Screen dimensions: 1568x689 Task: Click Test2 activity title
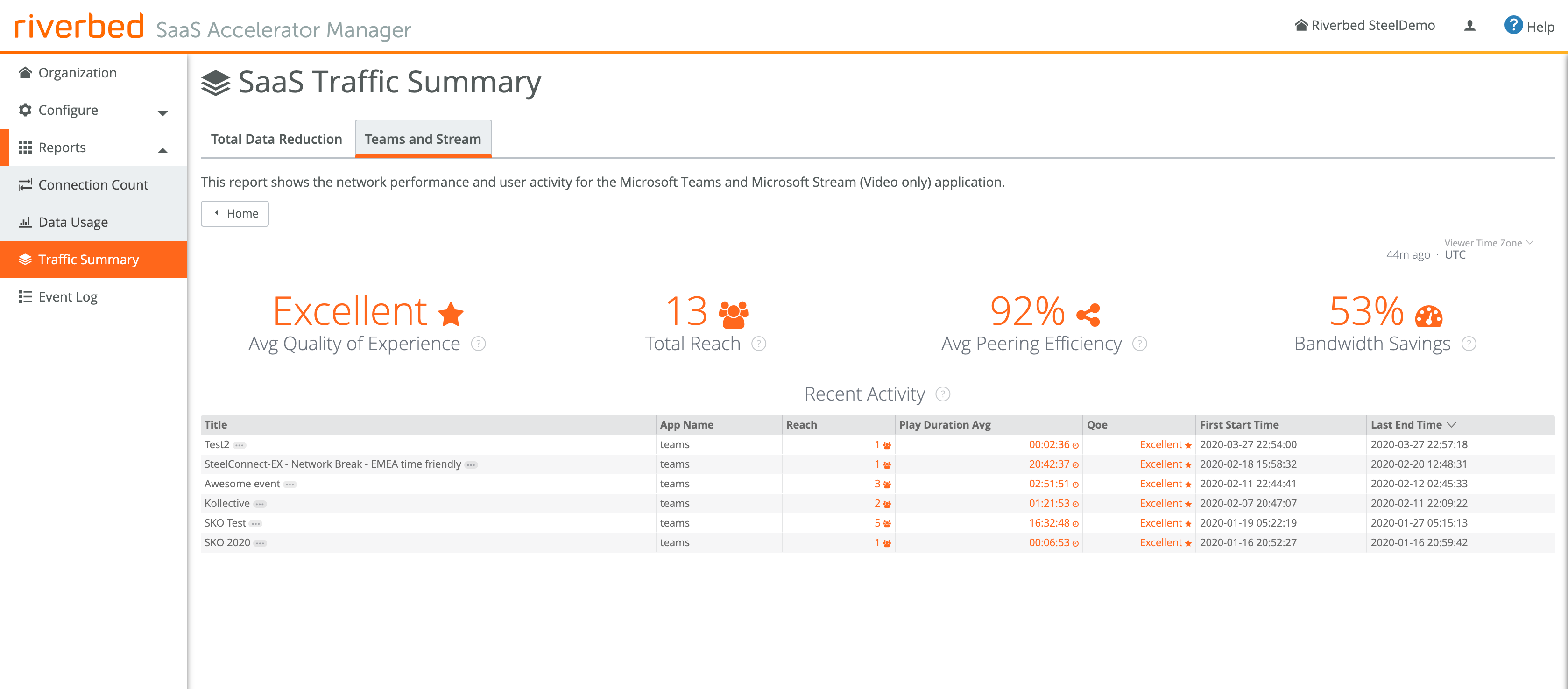(217, 445)
